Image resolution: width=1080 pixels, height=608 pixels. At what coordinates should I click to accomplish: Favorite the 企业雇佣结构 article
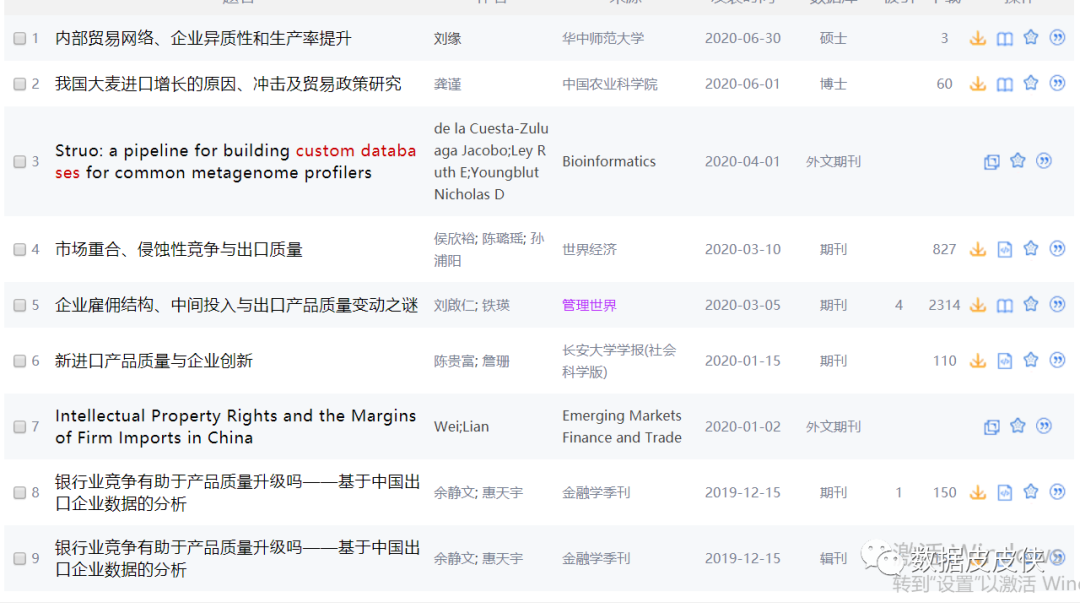tap(1031, 304)
